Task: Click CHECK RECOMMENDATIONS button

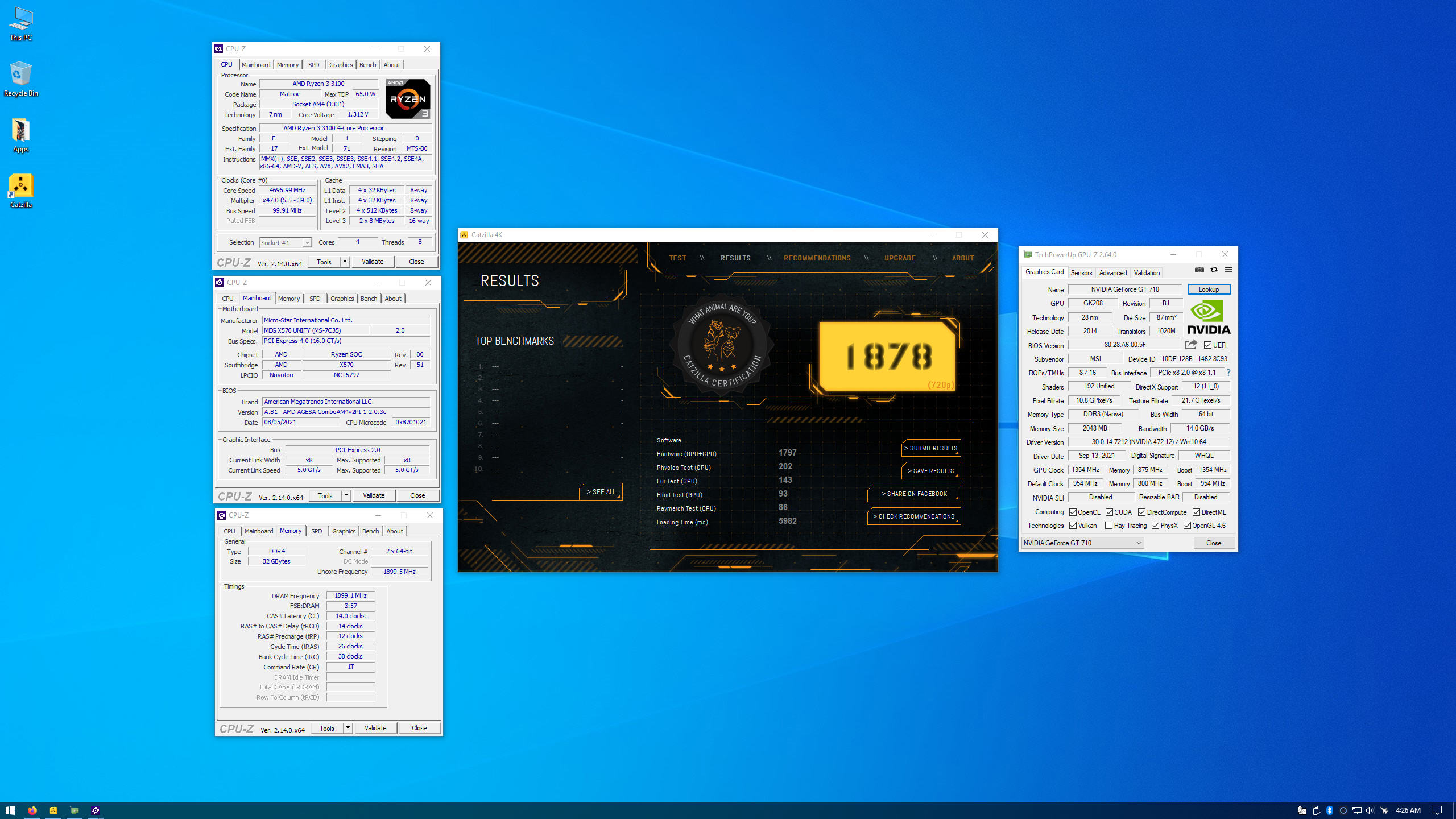Action: coord(914,516)
